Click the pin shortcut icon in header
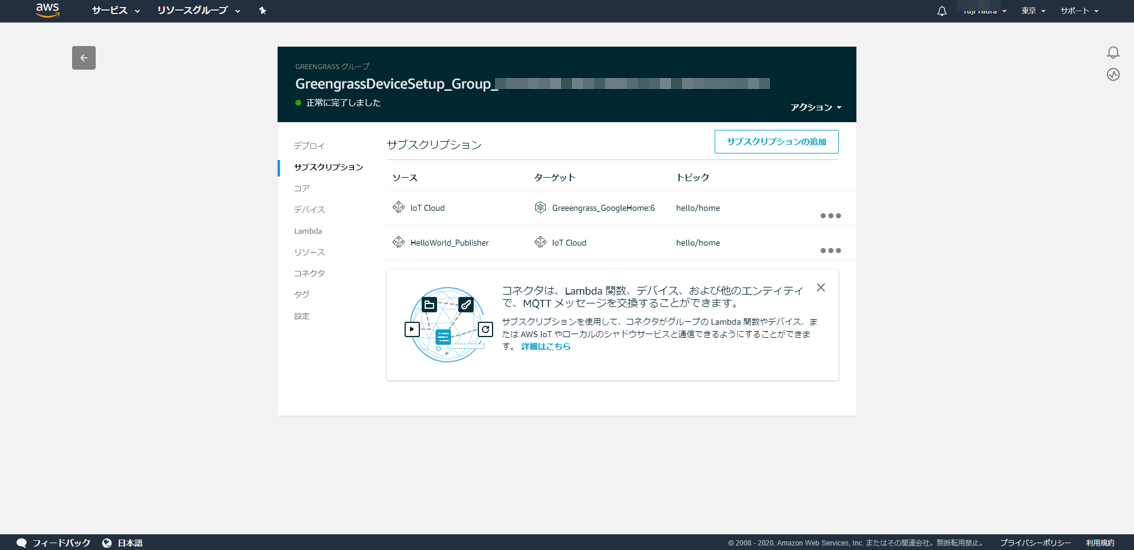The image size is (1134, 550). (x=263, y=11)
